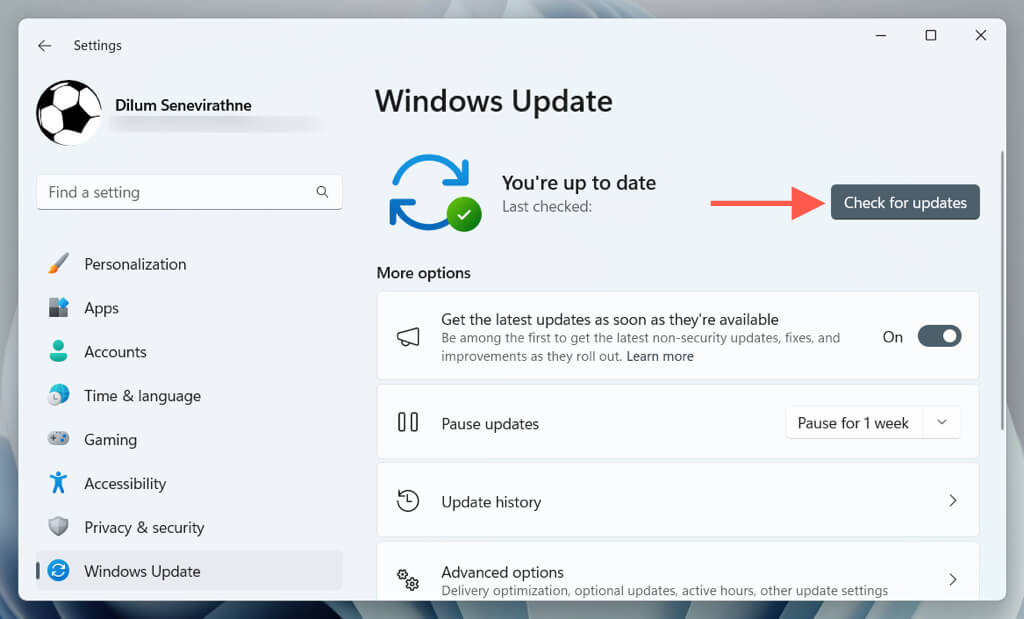Open Advanced options

677,571
